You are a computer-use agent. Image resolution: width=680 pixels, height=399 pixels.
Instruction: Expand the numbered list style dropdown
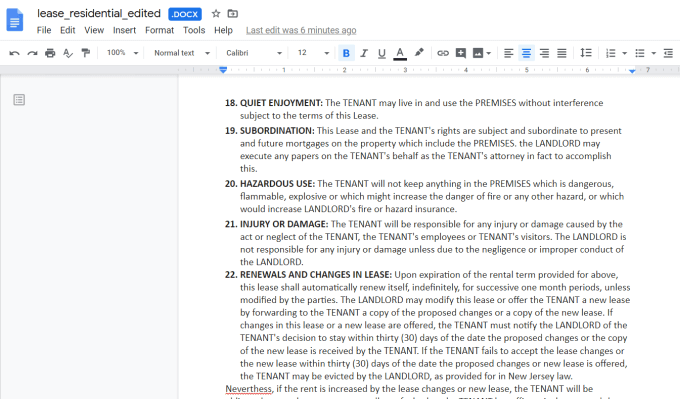pos(624,53)
